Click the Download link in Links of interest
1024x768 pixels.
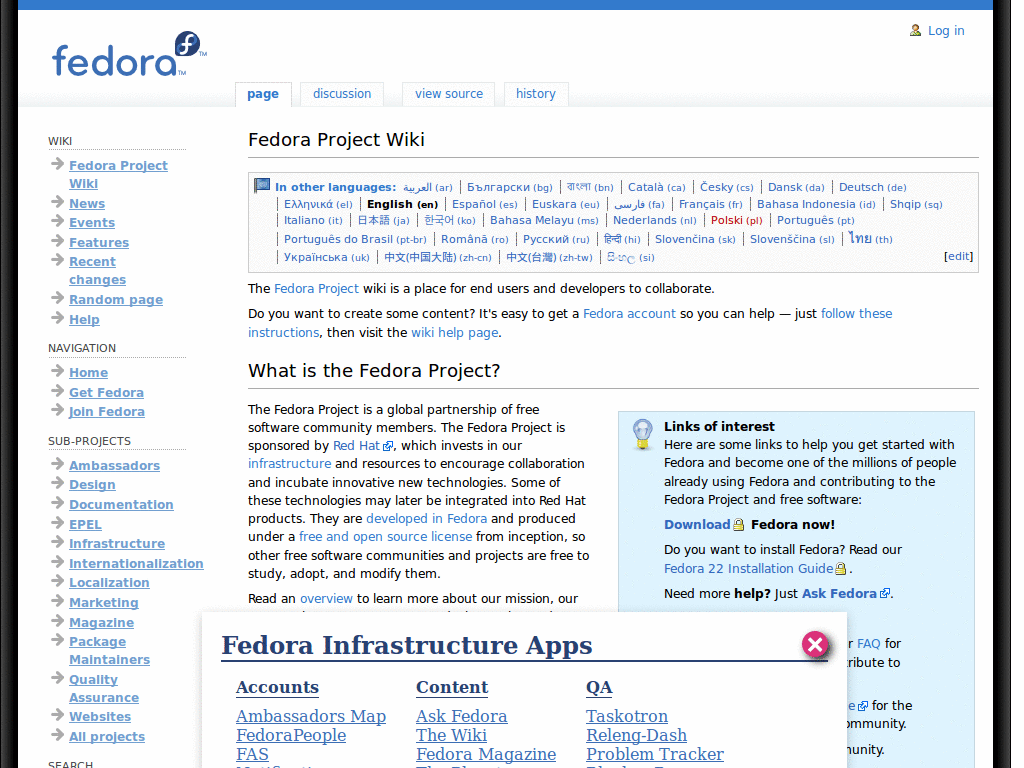(697, 524)
